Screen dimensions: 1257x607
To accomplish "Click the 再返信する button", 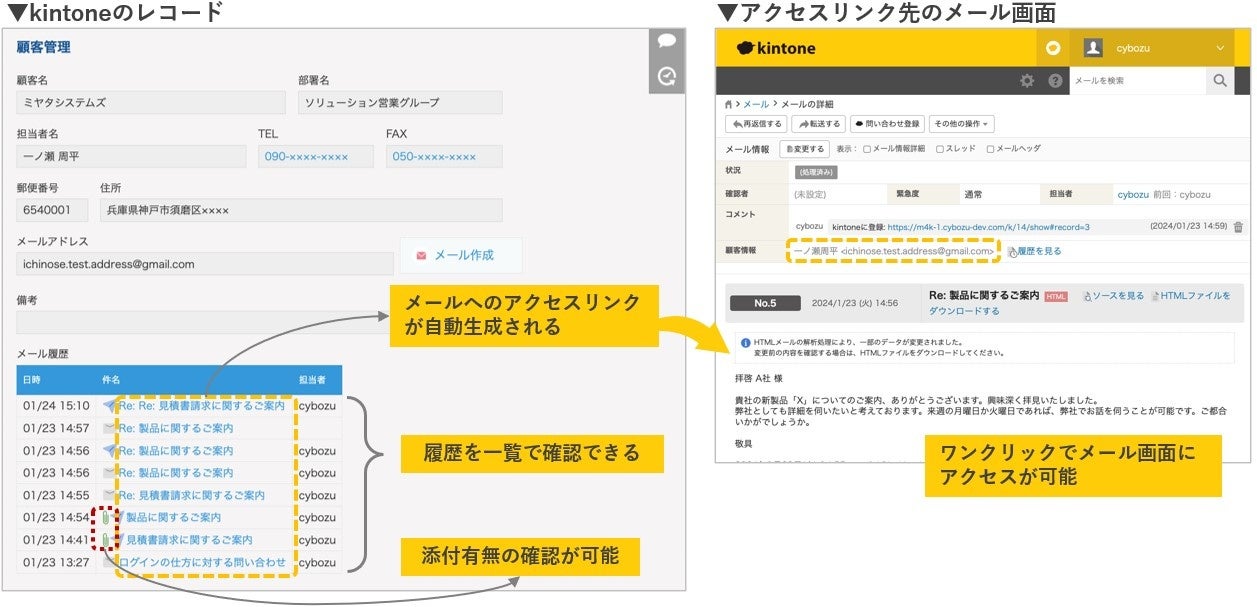I will (x=756, y=124).
